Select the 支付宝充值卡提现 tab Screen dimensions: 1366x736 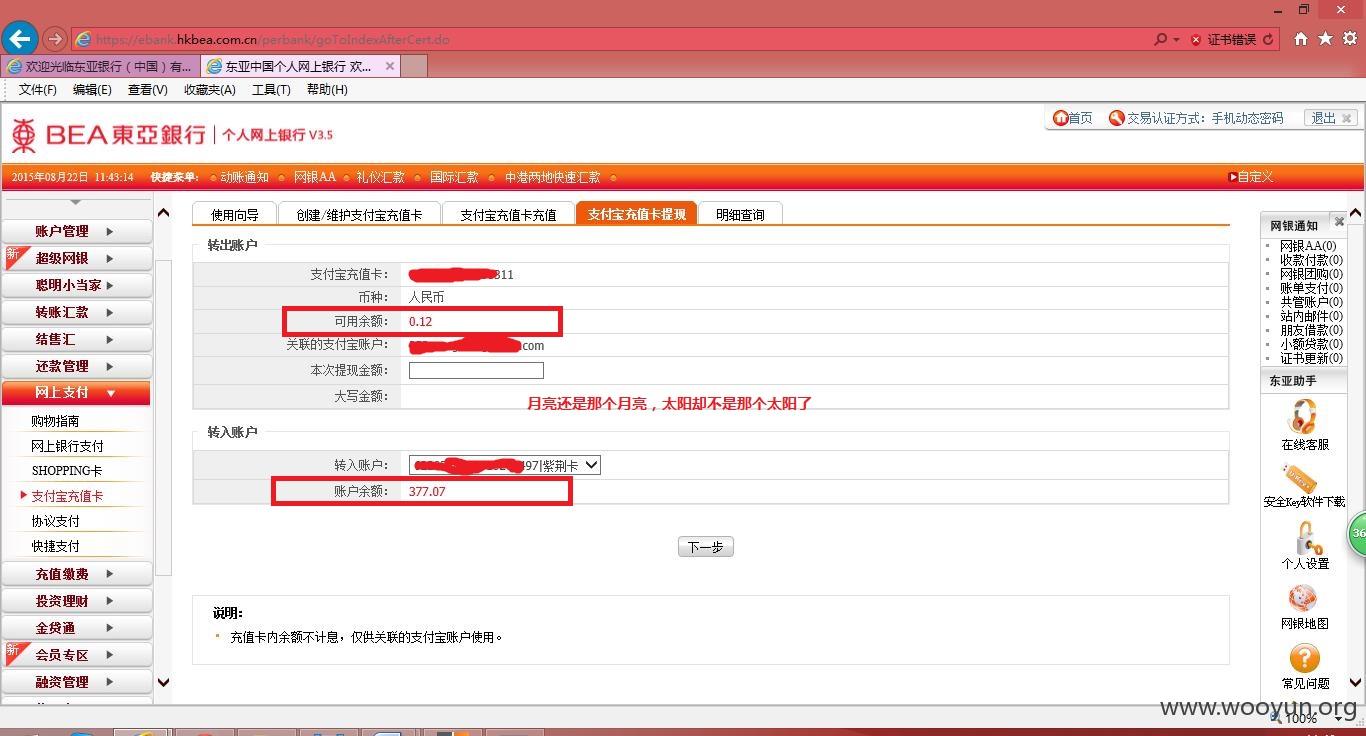point(637,214)
